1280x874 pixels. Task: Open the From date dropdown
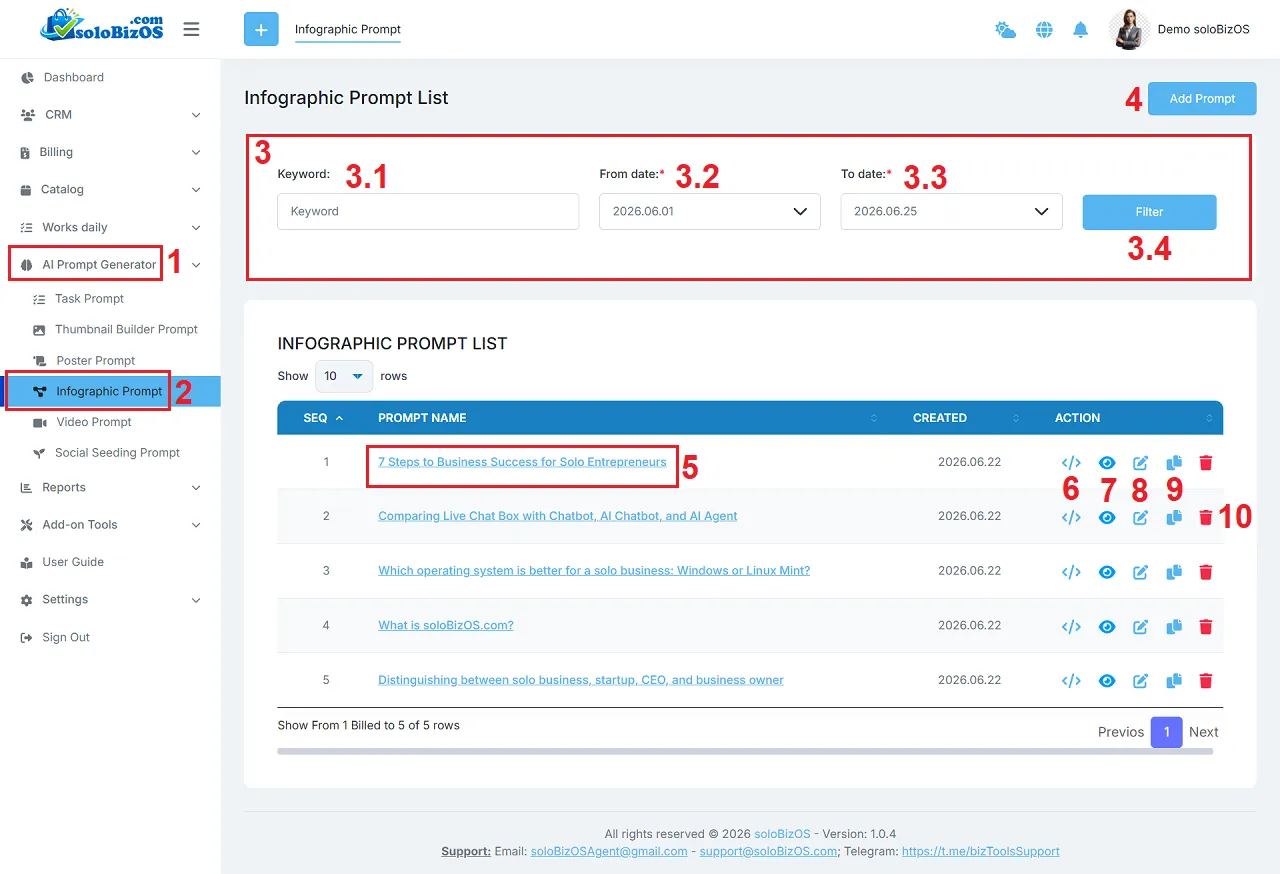point(710,212)
